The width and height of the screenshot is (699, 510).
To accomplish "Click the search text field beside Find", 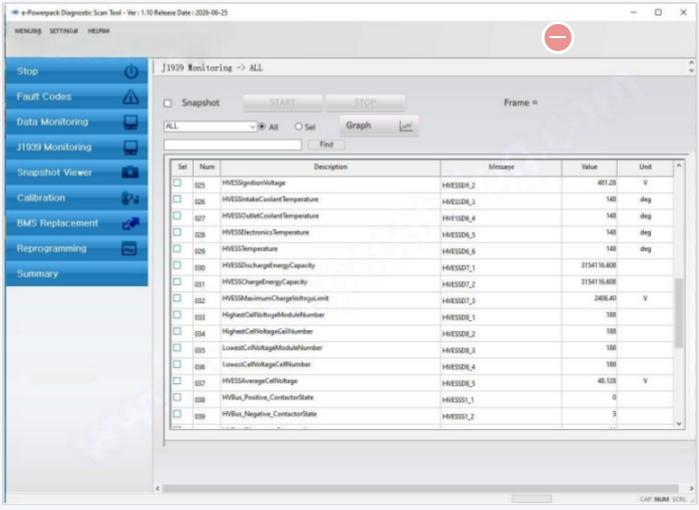I will (x=232, y=145).
